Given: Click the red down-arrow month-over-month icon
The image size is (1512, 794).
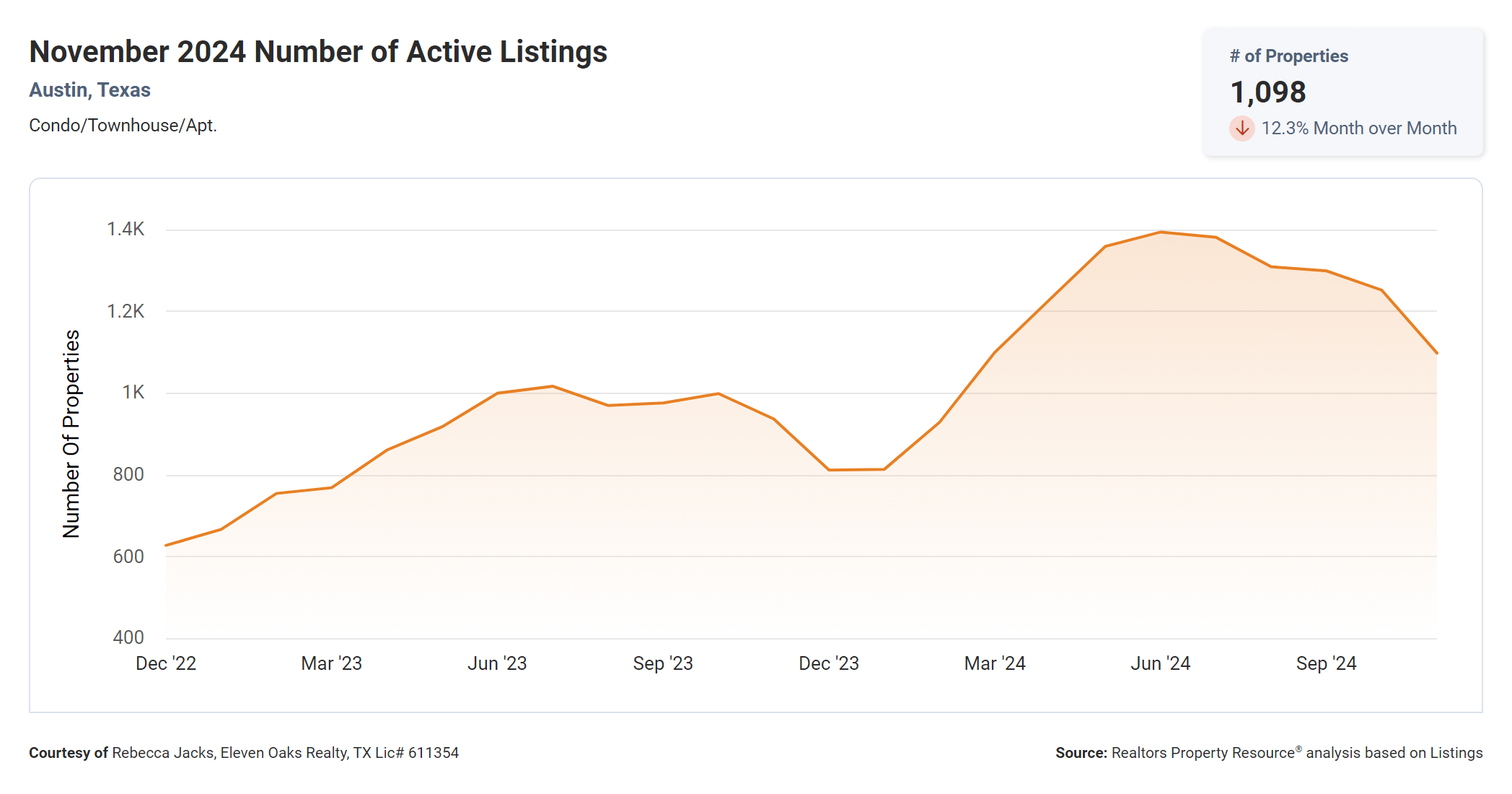Looking at the screenshot, I should 1241,128.
